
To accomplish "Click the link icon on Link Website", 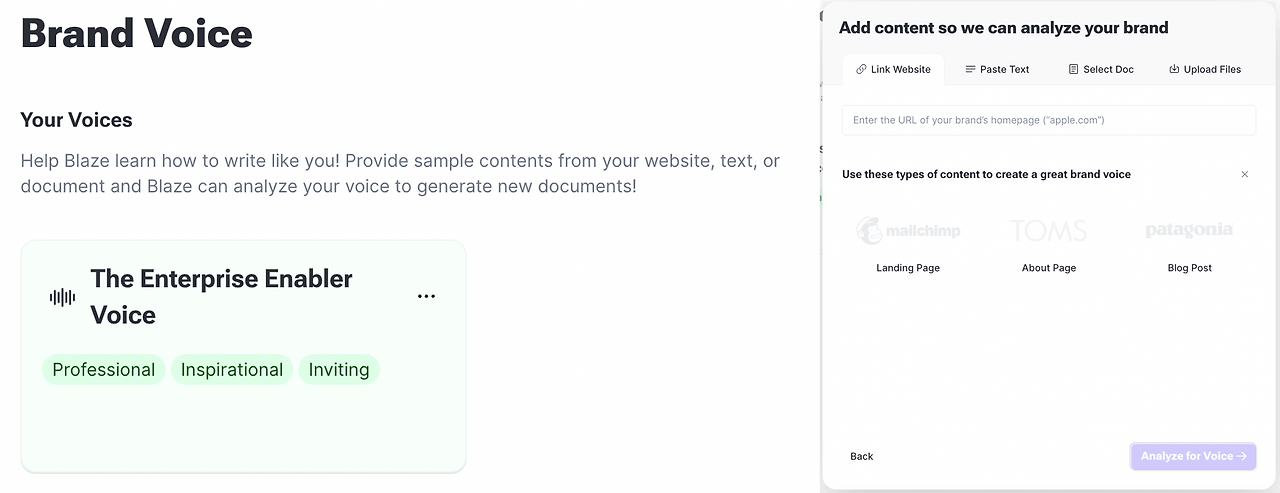I will pyautogui.click(x=861, y=70).
